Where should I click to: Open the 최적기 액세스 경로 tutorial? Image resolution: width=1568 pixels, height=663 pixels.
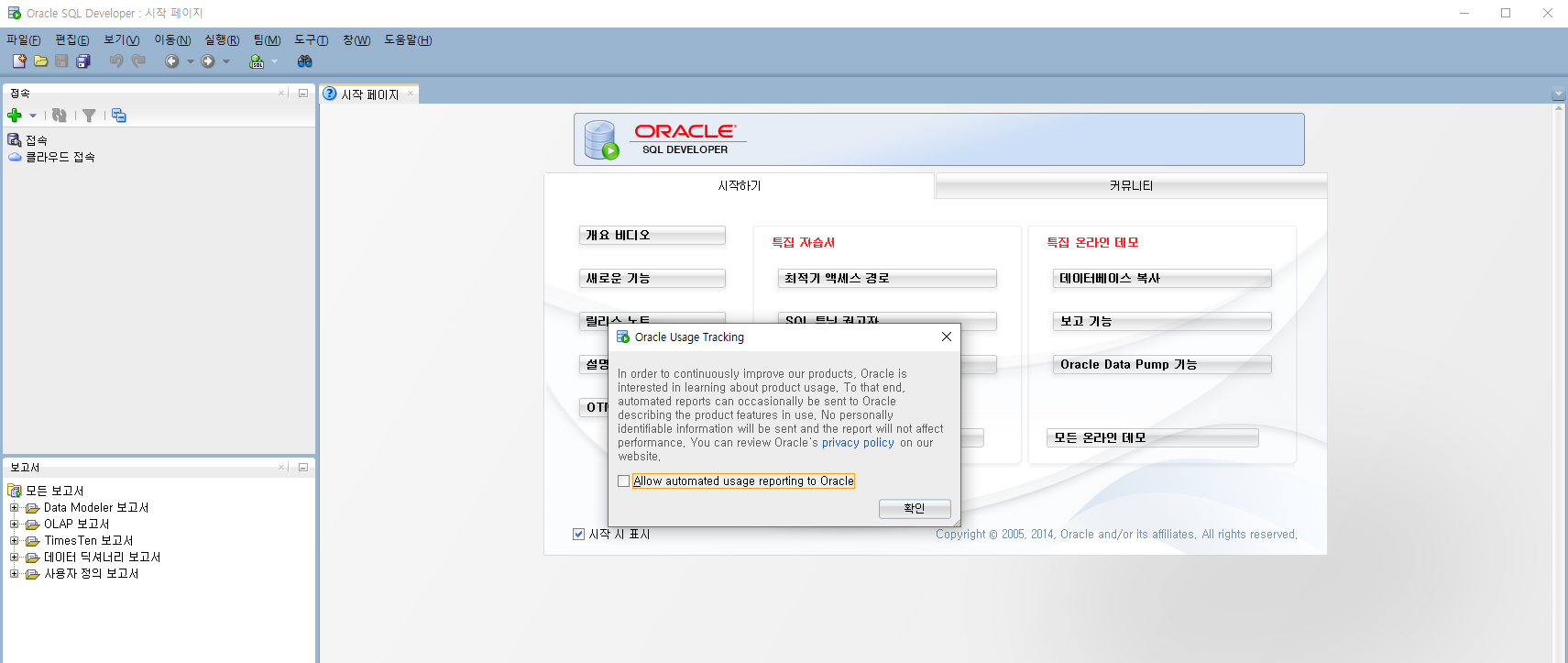[887, 278]
